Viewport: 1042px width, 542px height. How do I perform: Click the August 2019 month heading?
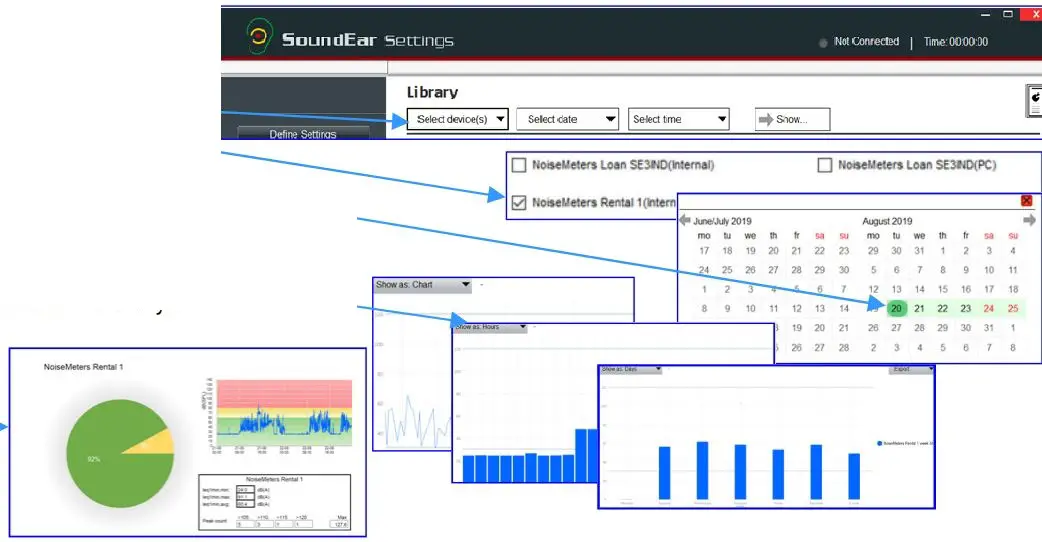coord(887,221)
